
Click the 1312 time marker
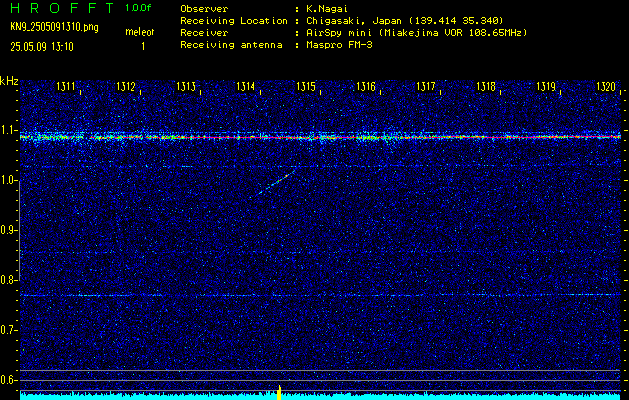126,86
